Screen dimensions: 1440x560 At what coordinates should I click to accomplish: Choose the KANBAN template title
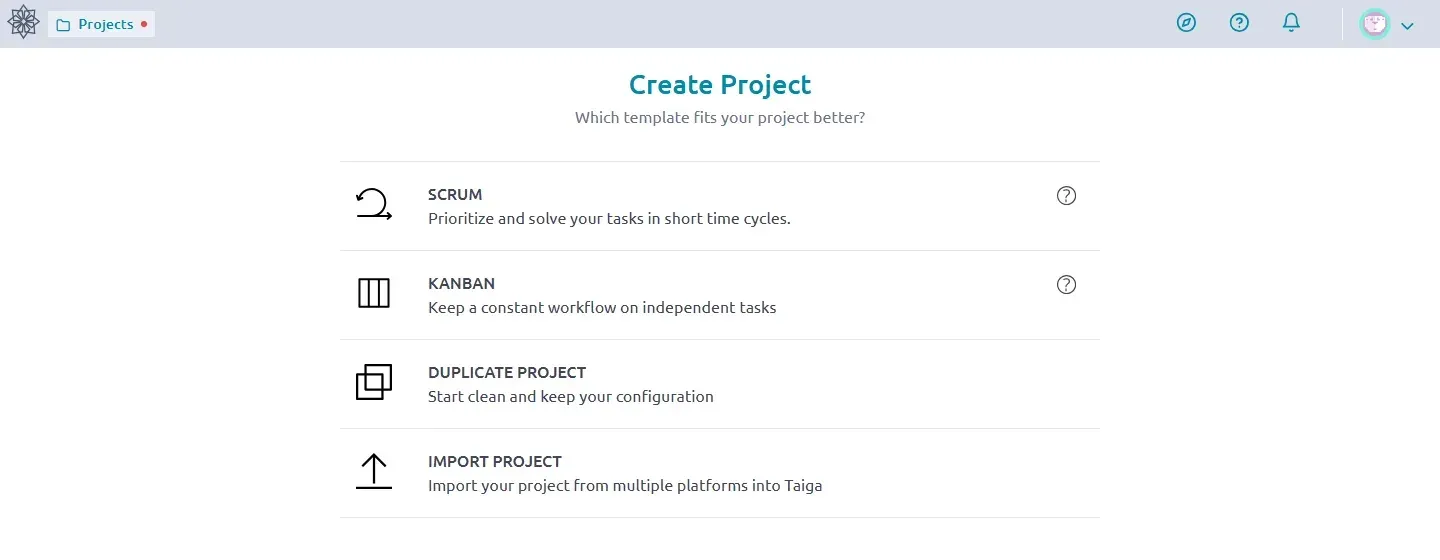coord(461,284)
